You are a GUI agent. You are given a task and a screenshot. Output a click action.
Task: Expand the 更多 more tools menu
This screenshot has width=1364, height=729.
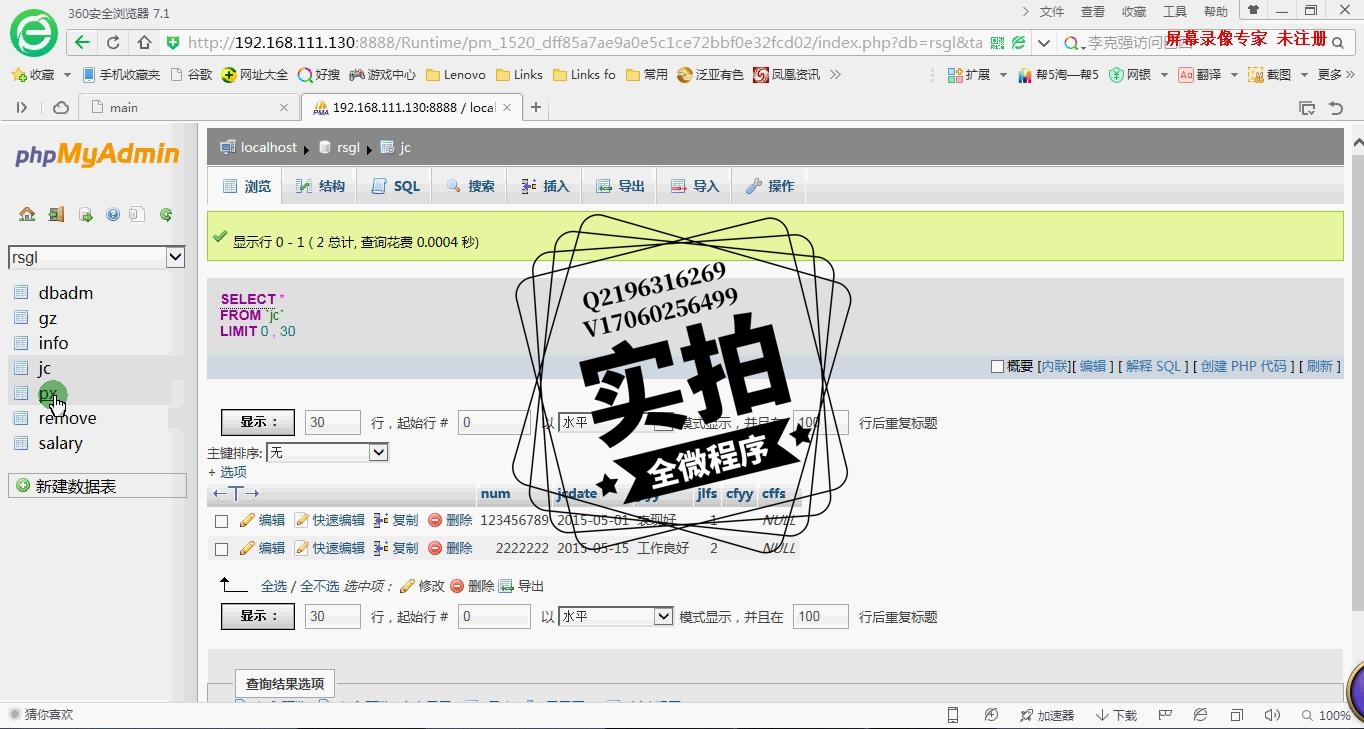click(x=1336, y=75)
